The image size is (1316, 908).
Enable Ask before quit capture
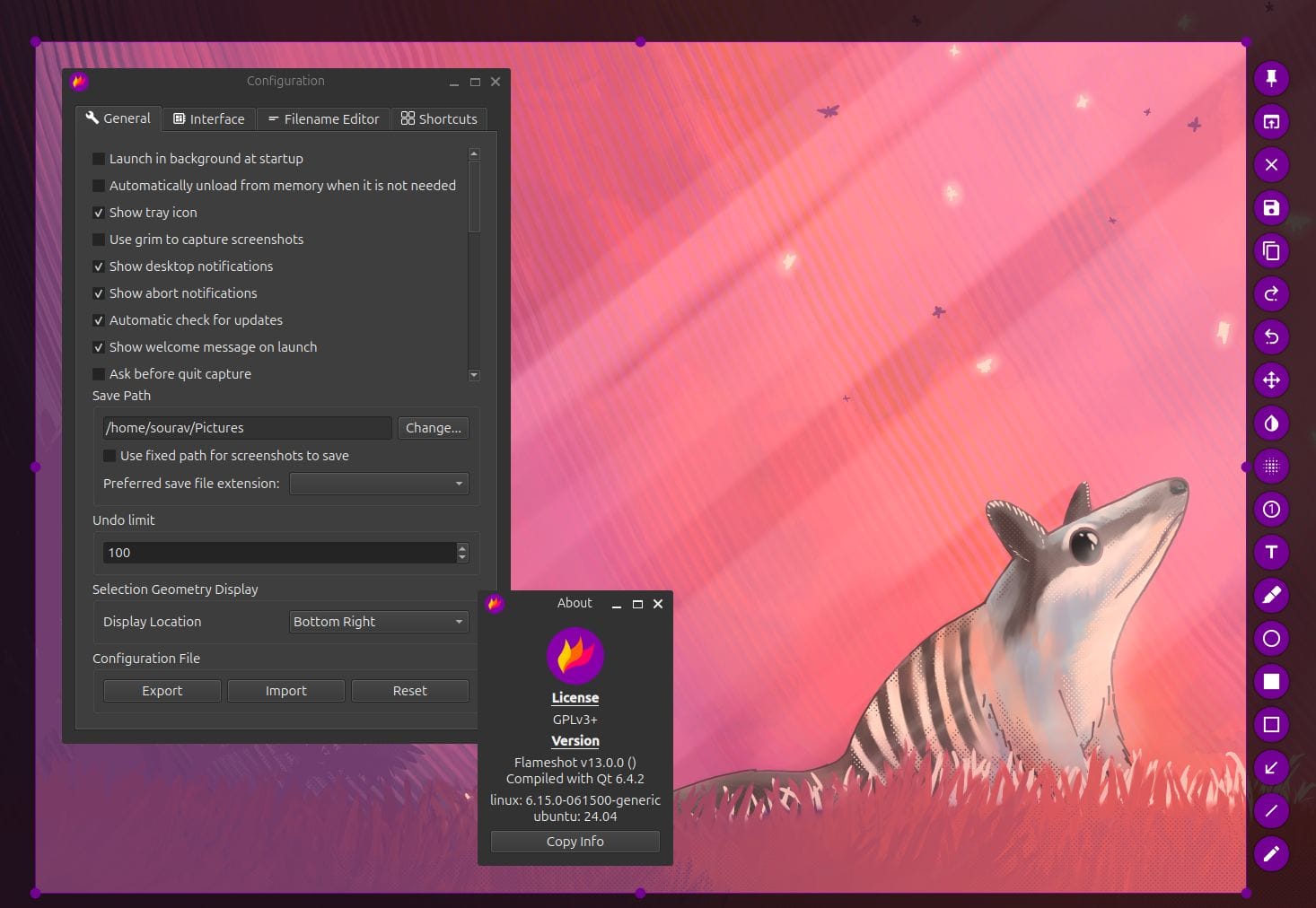(99, 374)
